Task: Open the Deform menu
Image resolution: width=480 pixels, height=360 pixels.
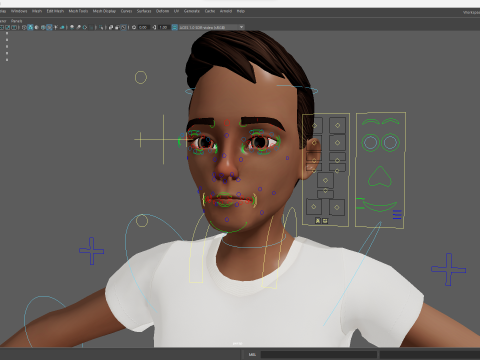Action: pos(162,11)
